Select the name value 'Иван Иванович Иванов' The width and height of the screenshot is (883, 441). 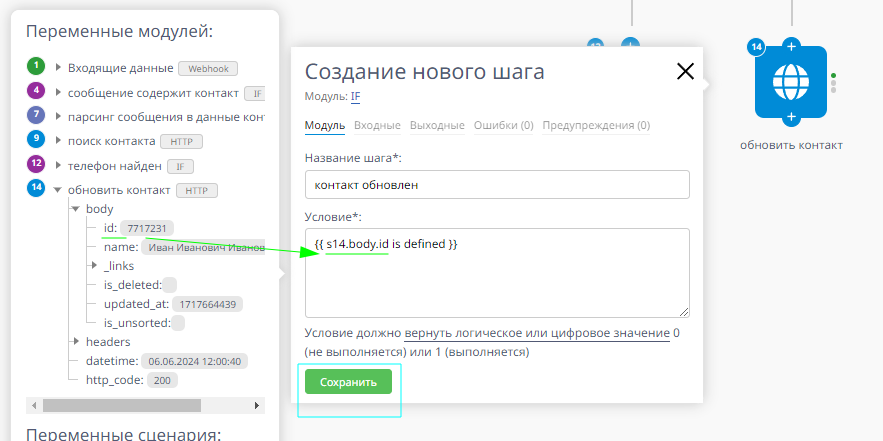[x=203, y=247]
